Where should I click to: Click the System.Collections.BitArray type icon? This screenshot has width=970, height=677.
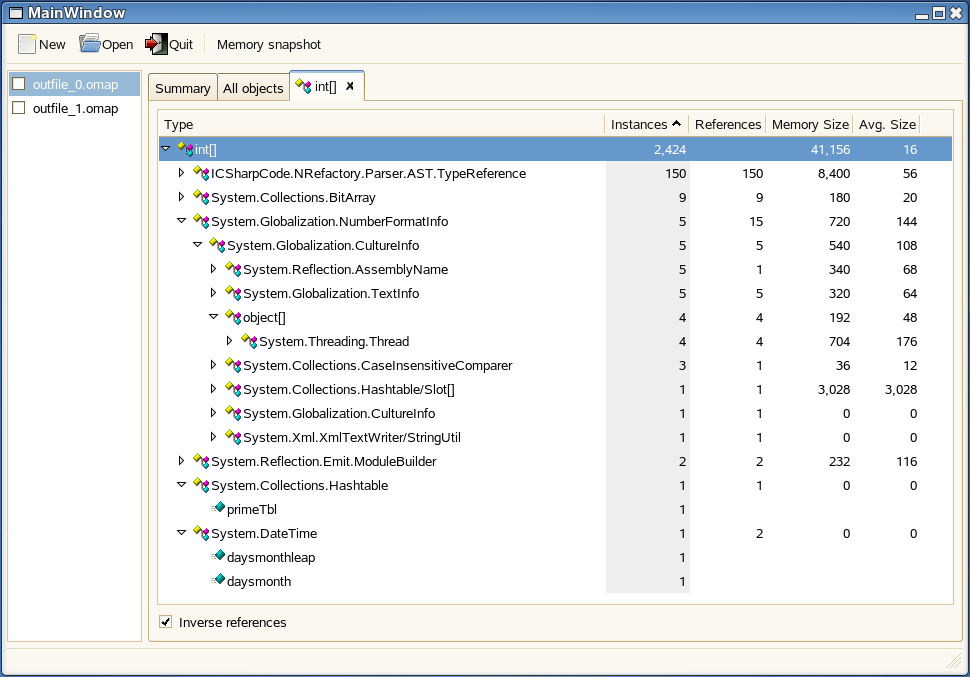point(202,197)
